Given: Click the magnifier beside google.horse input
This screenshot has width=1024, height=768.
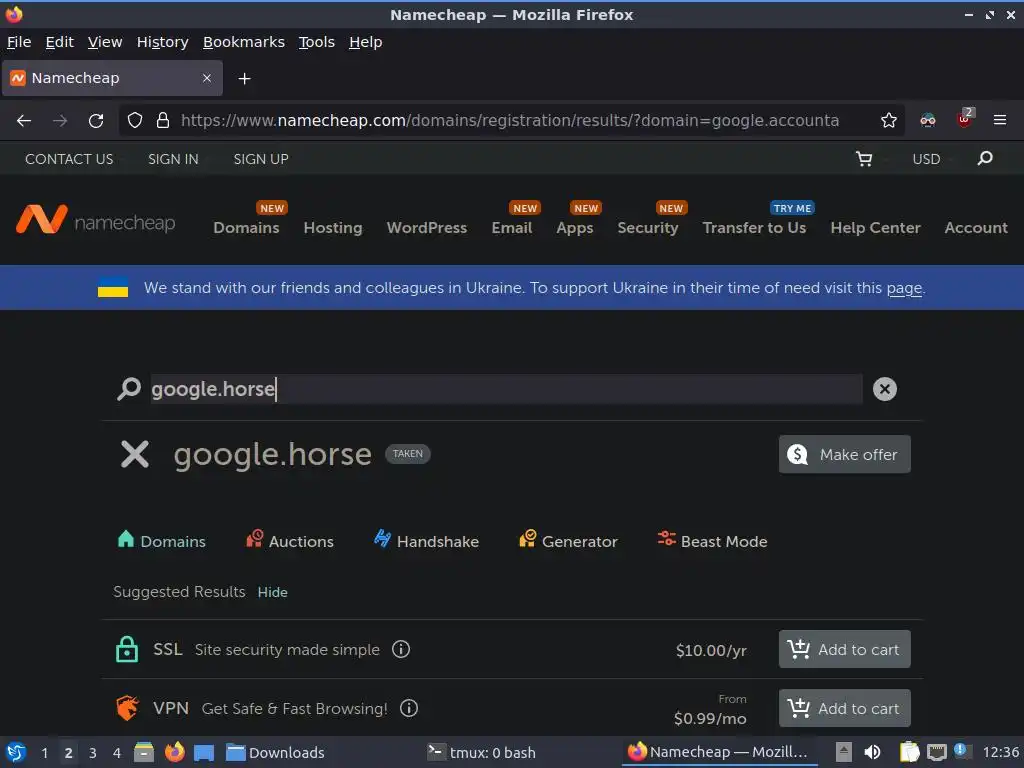Looking at the screenshot, I should pos(129,389).
